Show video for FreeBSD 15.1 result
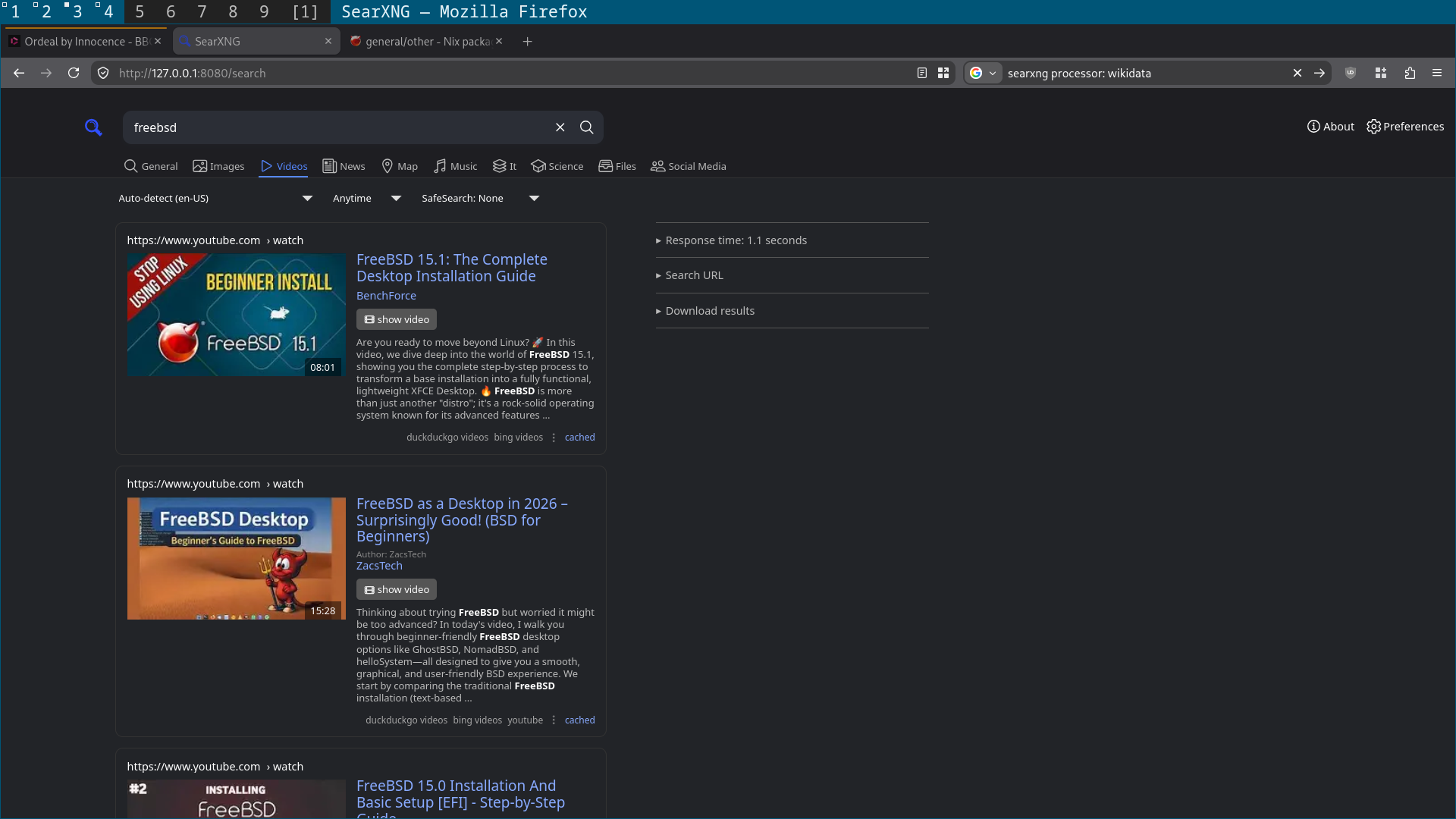 (397, 319)
